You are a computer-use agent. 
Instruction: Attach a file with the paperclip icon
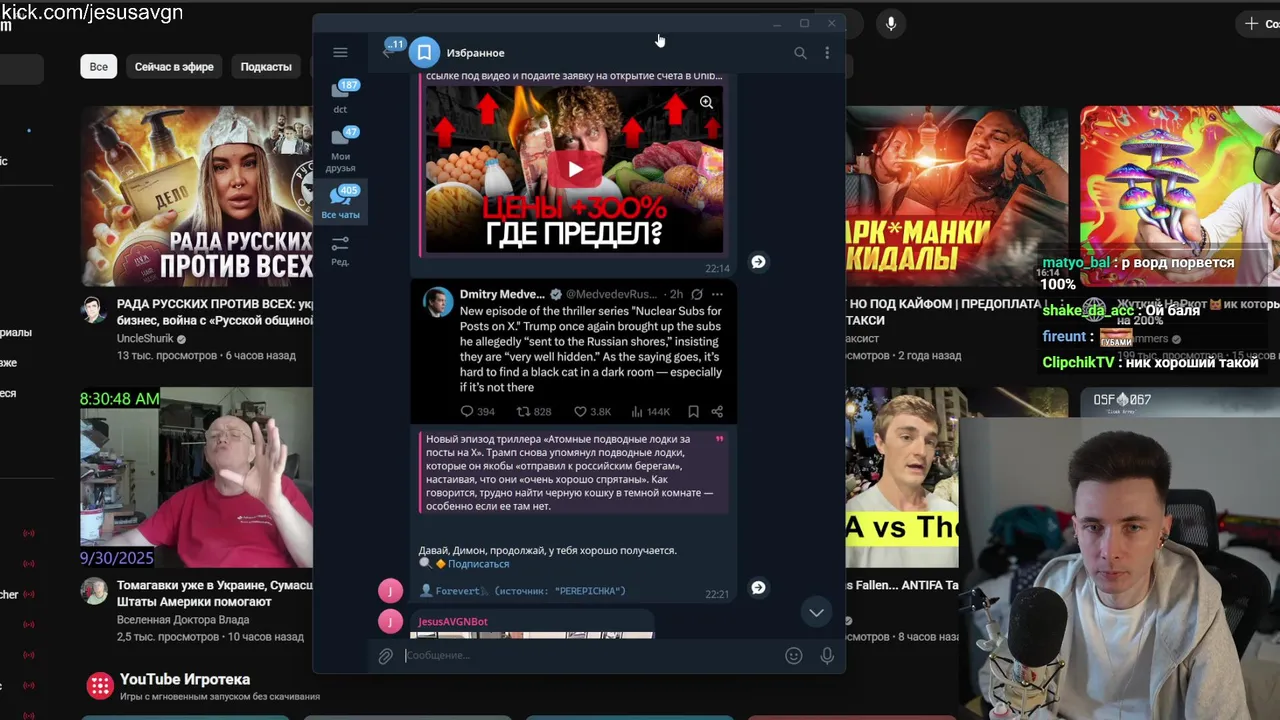click(385, 656)
